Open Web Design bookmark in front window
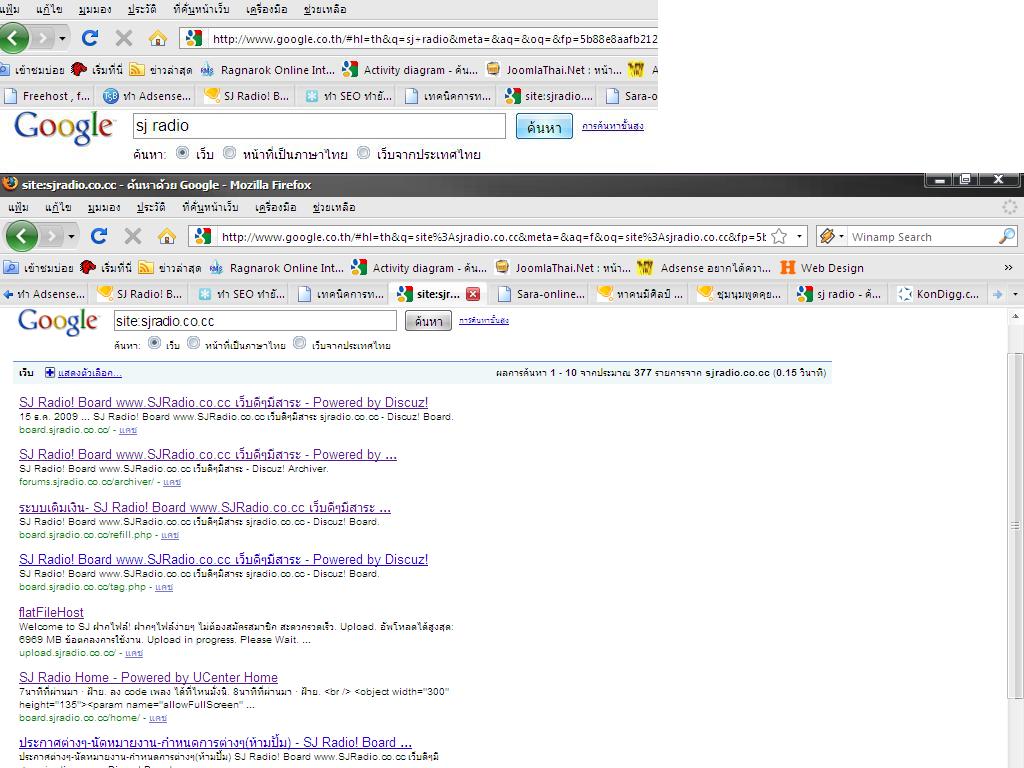Image resolution: width=1024 pixels, height=768 pixels. tap(822, 268)
